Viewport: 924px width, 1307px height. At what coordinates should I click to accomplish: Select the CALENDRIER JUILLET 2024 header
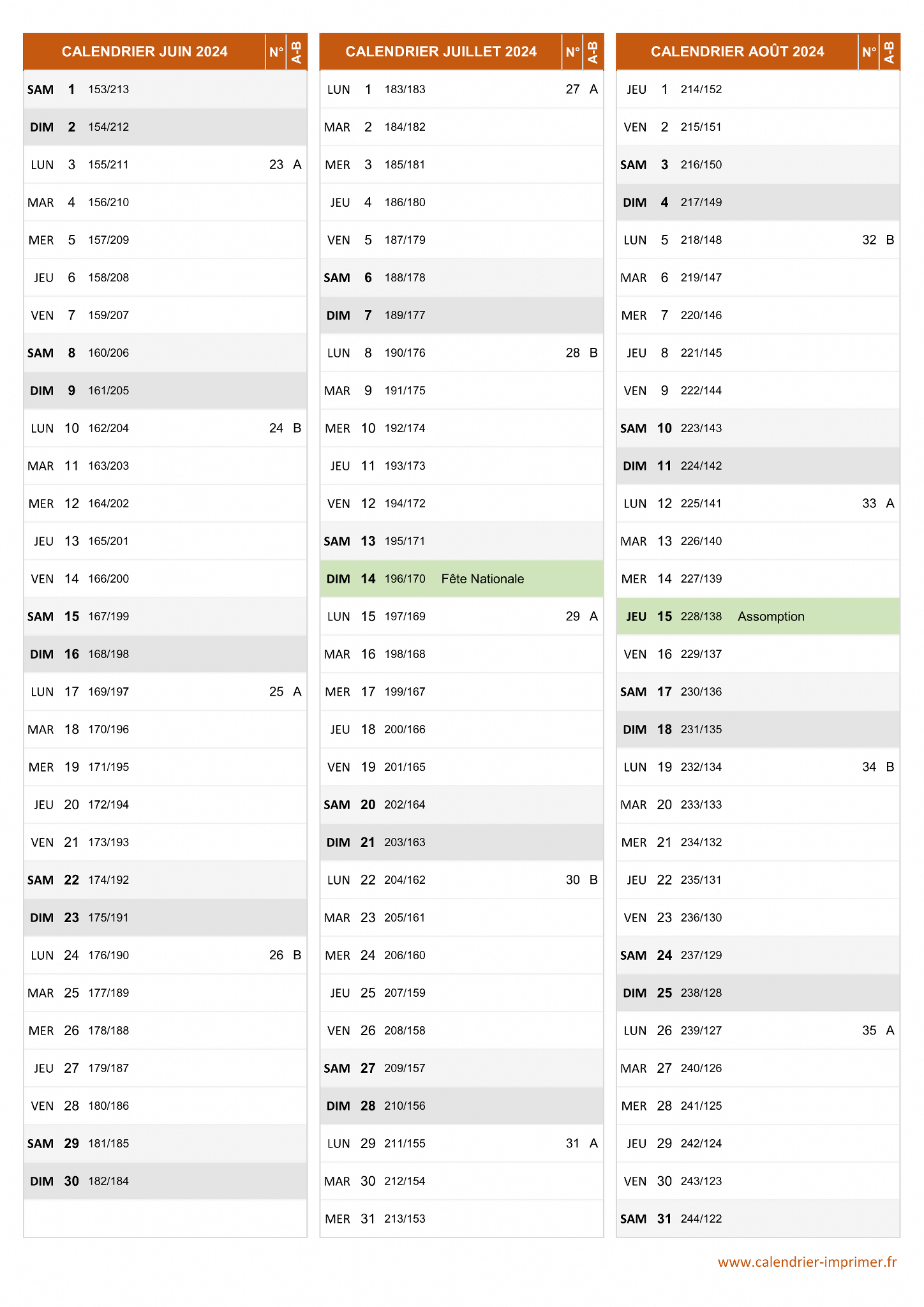pos(441,52)
